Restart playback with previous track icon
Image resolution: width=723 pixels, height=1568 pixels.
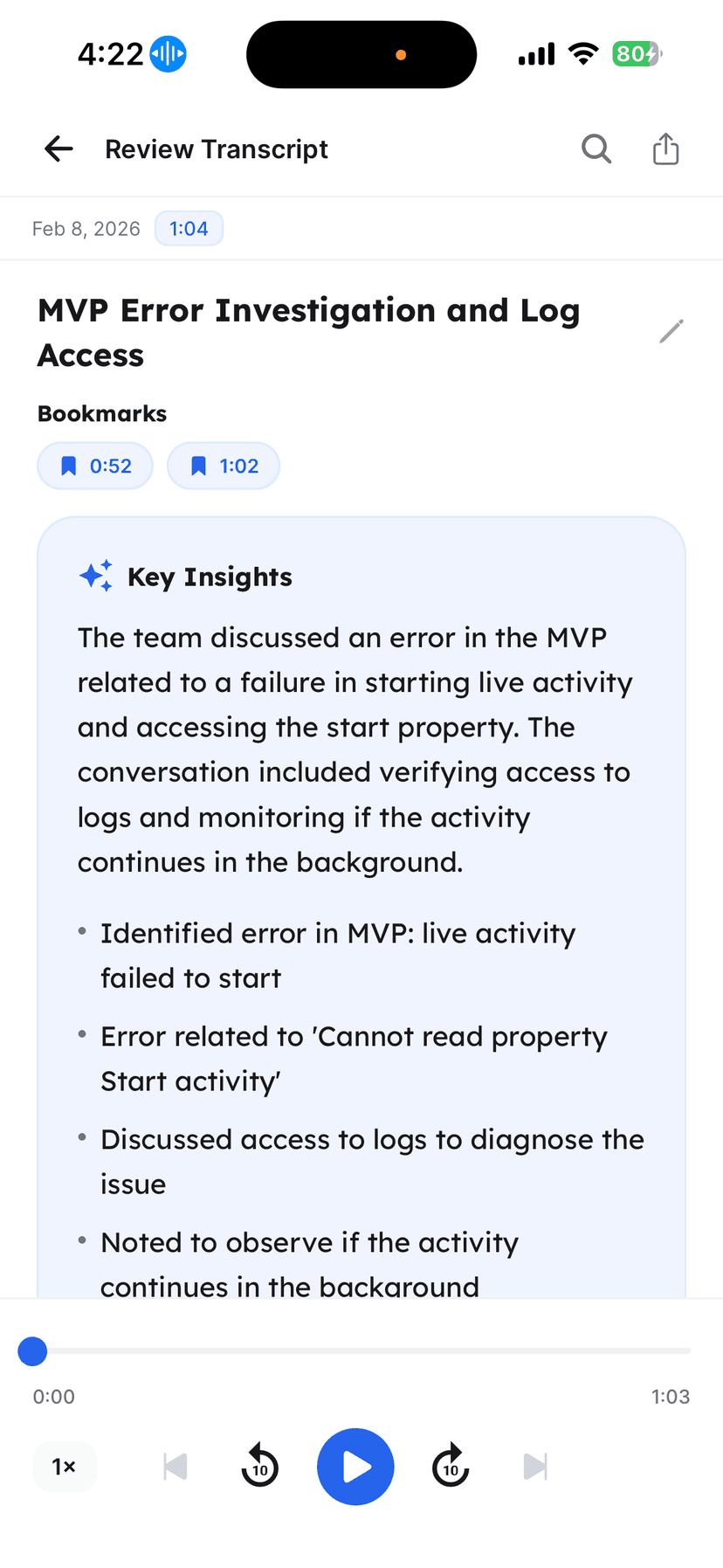[175, 1467]
